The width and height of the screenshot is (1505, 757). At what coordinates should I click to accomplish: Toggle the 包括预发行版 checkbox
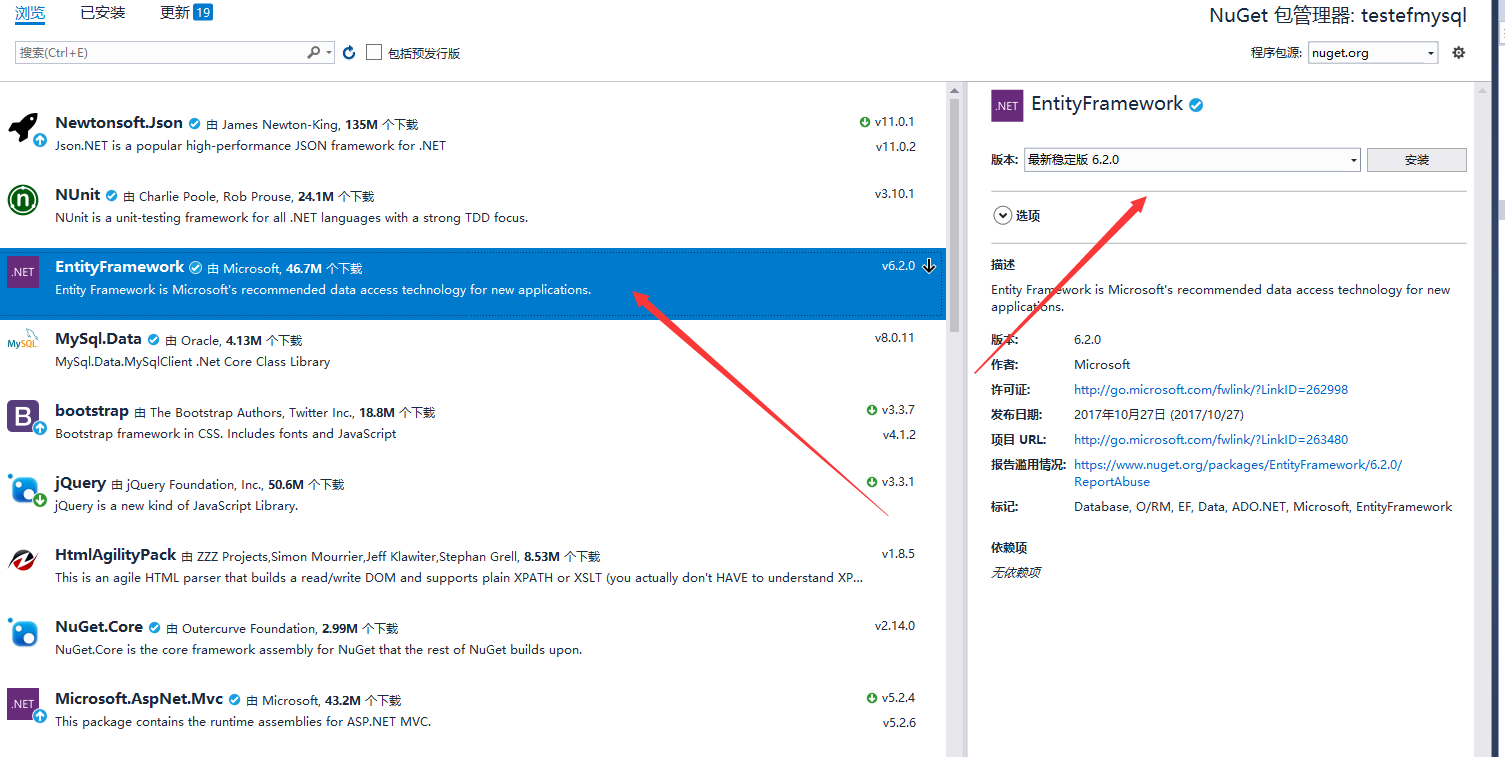(x=374, y=52)
